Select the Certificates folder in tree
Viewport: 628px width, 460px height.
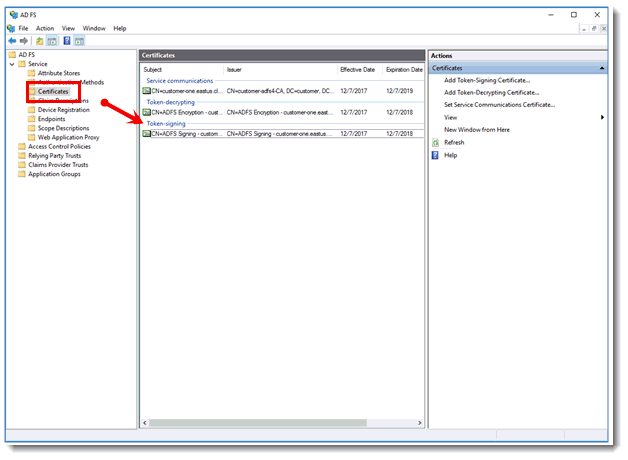(52, 91)
